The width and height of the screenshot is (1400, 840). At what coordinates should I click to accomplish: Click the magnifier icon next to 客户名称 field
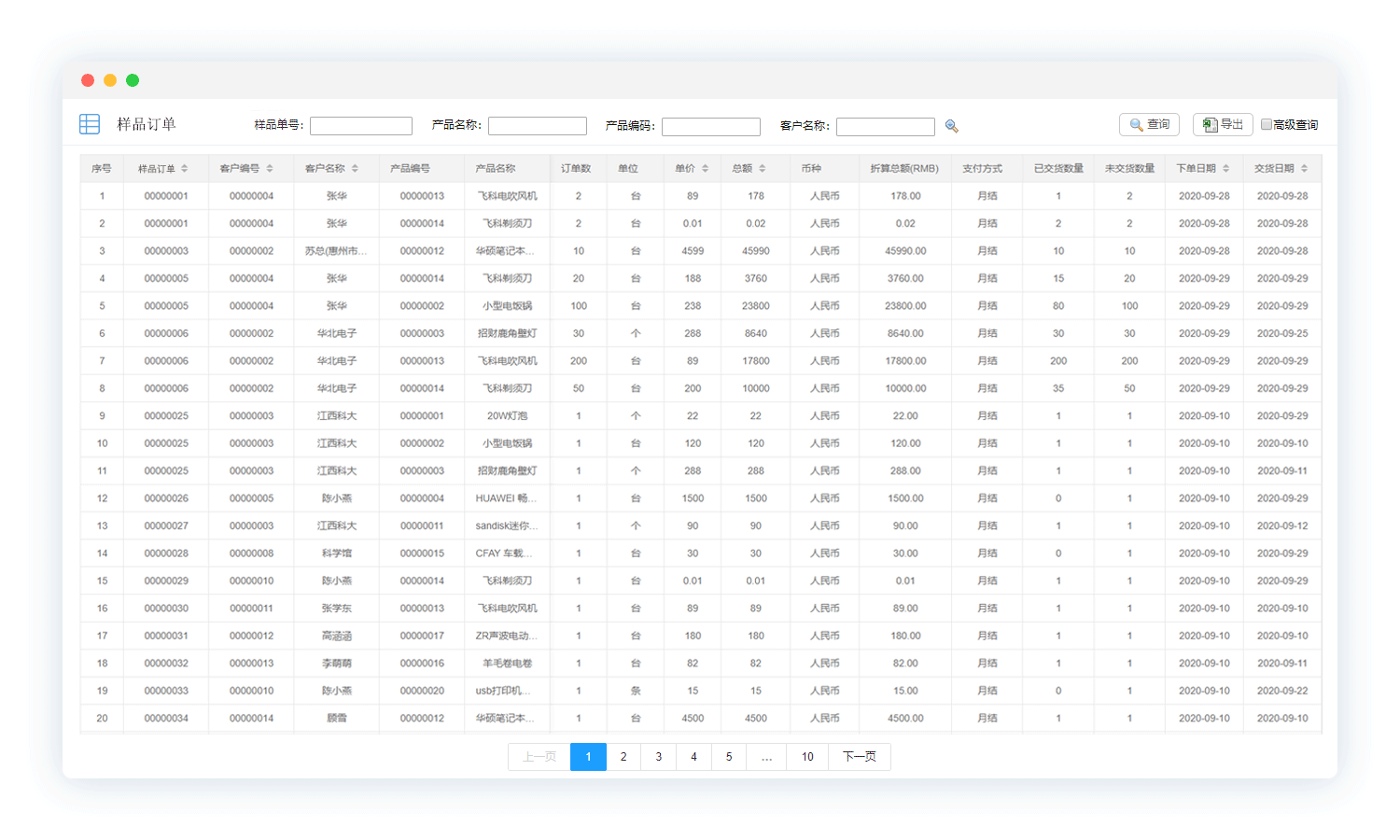[951, 126]
